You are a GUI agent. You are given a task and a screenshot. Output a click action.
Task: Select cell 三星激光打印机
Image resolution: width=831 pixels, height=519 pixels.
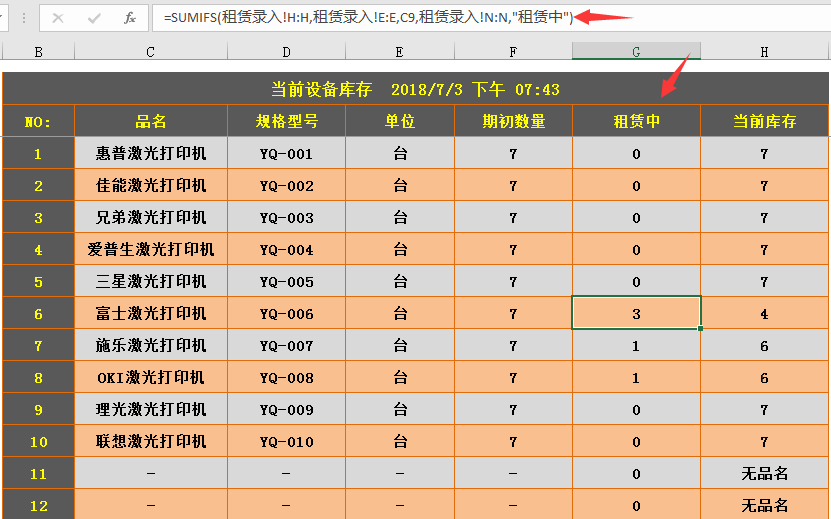tap(151, 281)
